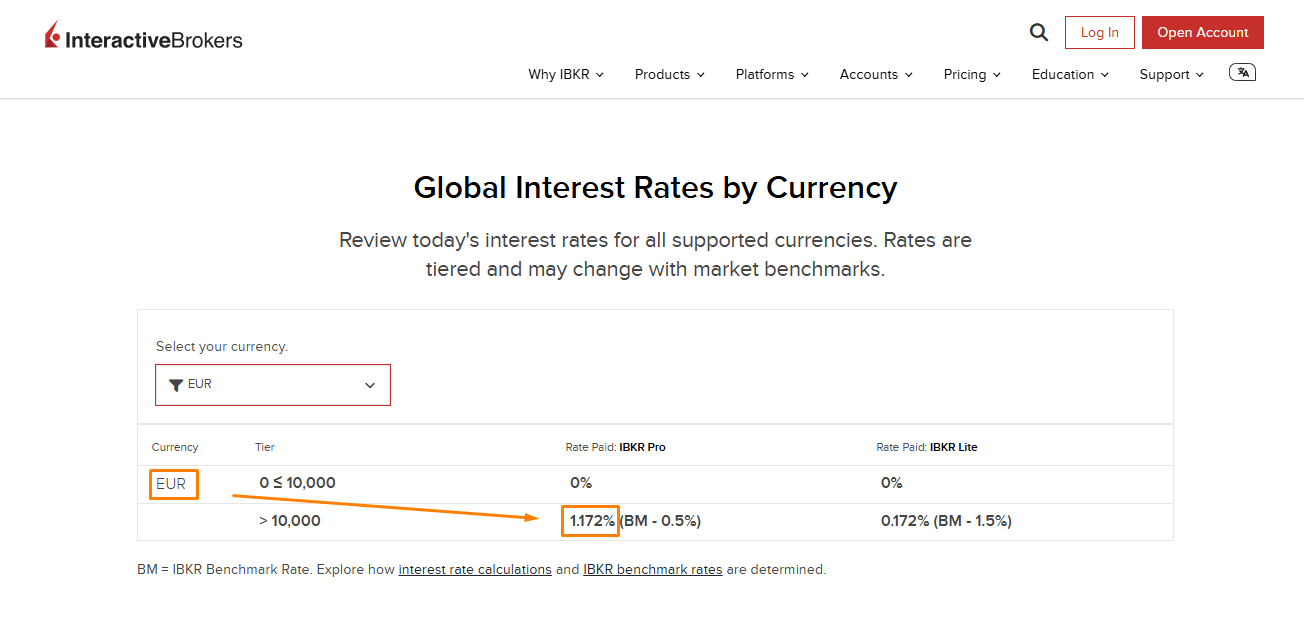Open the Accounts menu
1304x639 pixels.
click(x=876, y=74)
